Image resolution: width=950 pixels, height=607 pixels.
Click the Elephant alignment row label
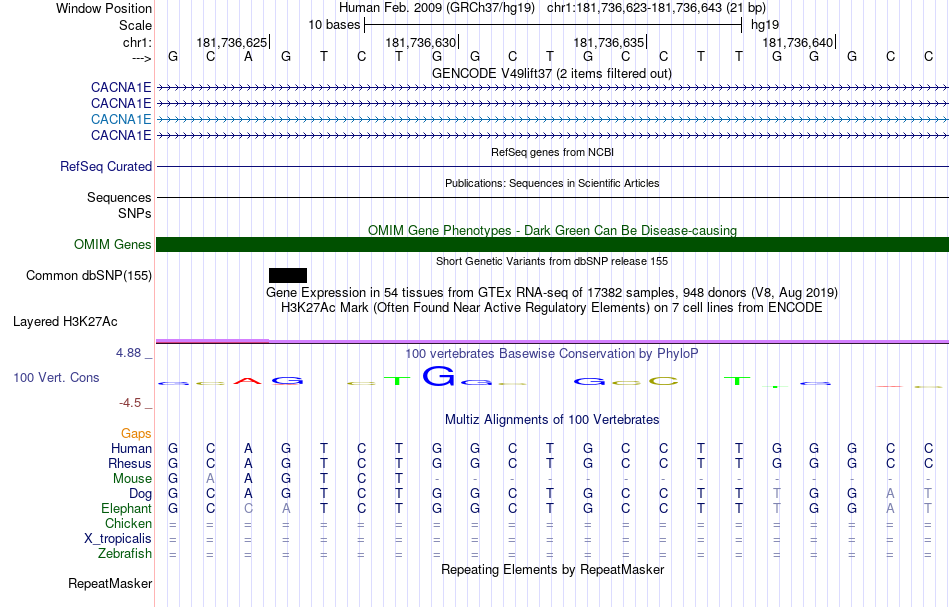127,508
